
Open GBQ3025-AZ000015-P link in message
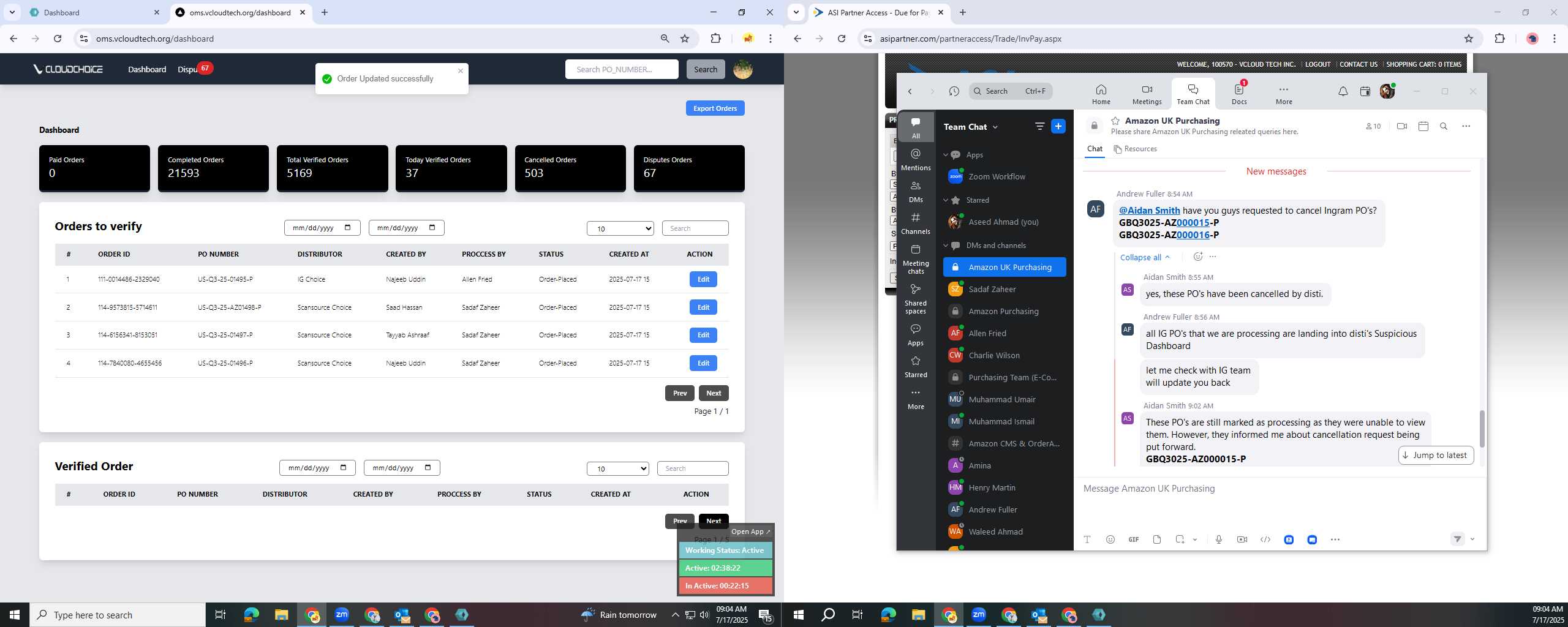1193,223
